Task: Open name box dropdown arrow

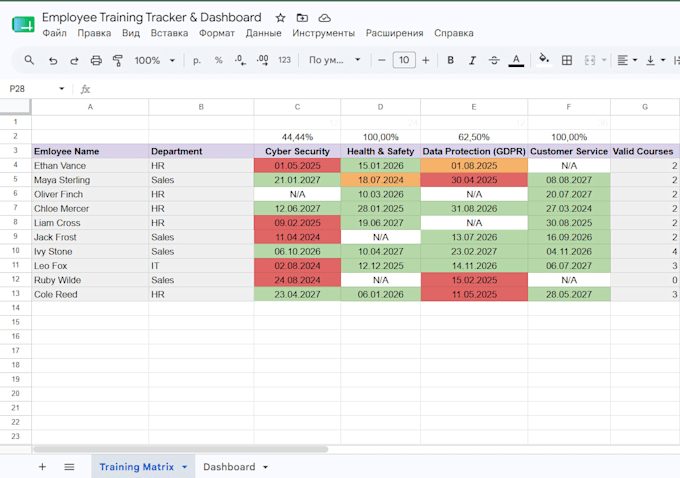Action: pos(62,89)
